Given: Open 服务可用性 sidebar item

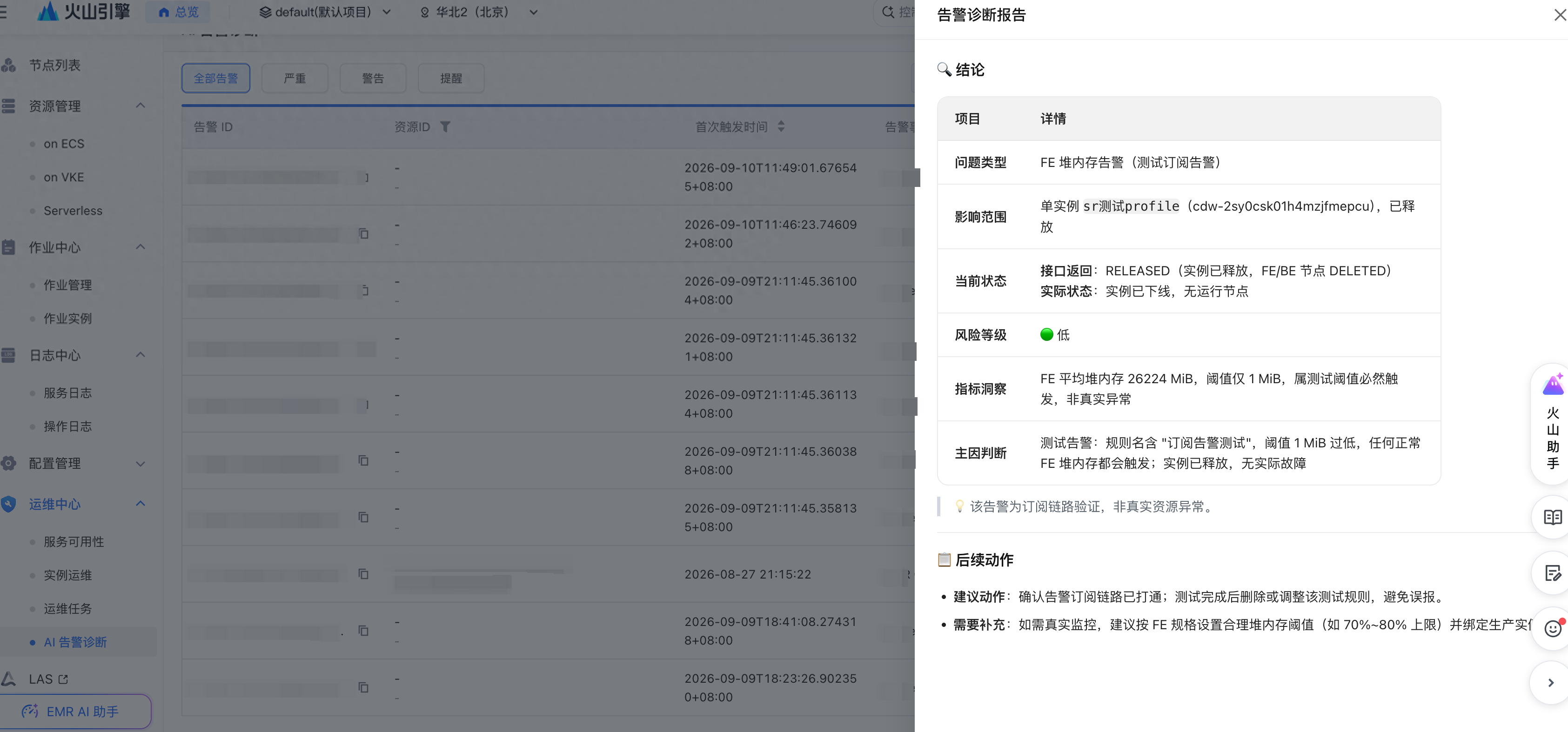Looking at the screenshot, I should (74, 541).
